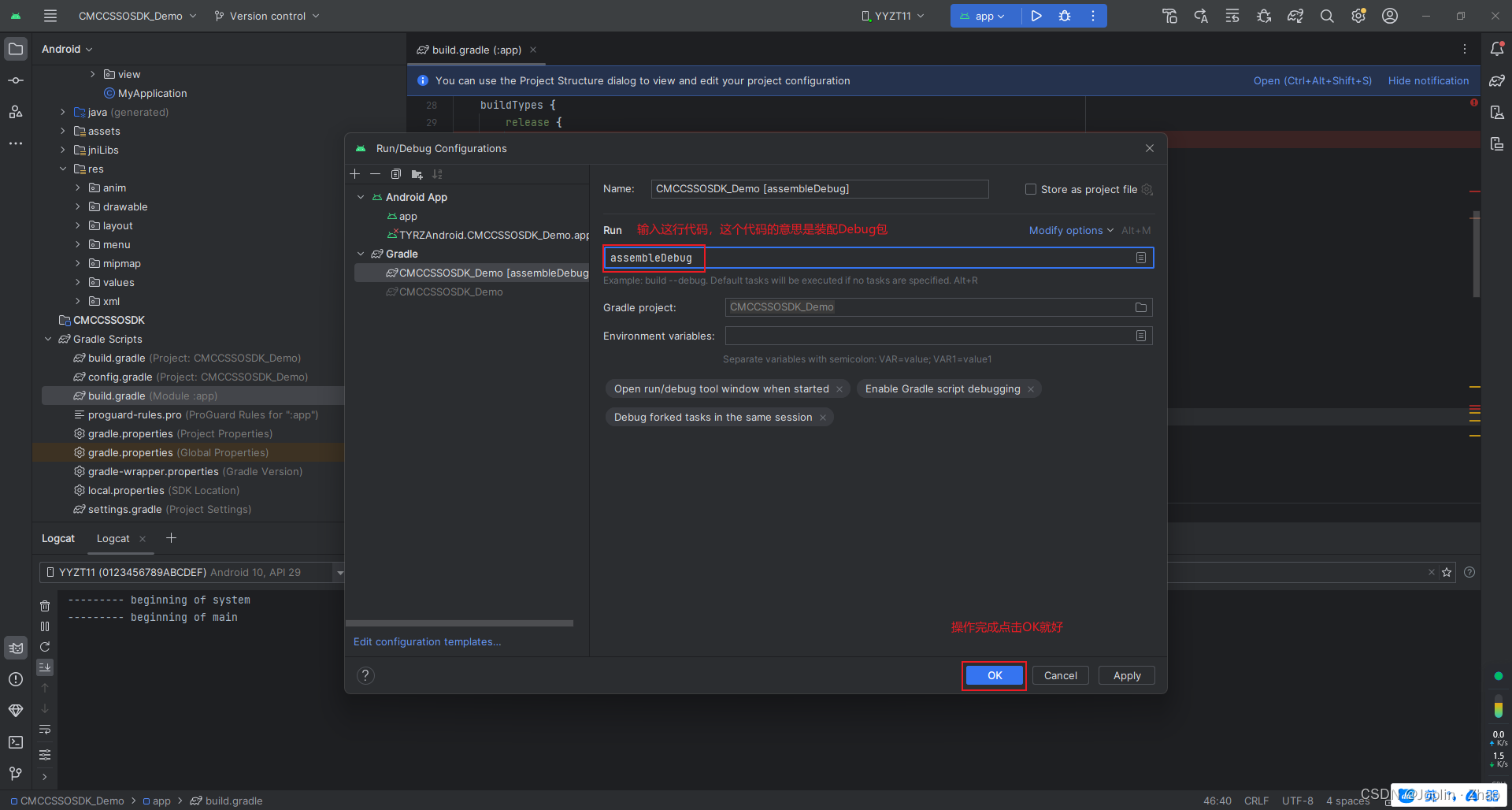Collapse the Android App configuration group
Viewport: 1512px width, 810px height.
click(361, 197)
